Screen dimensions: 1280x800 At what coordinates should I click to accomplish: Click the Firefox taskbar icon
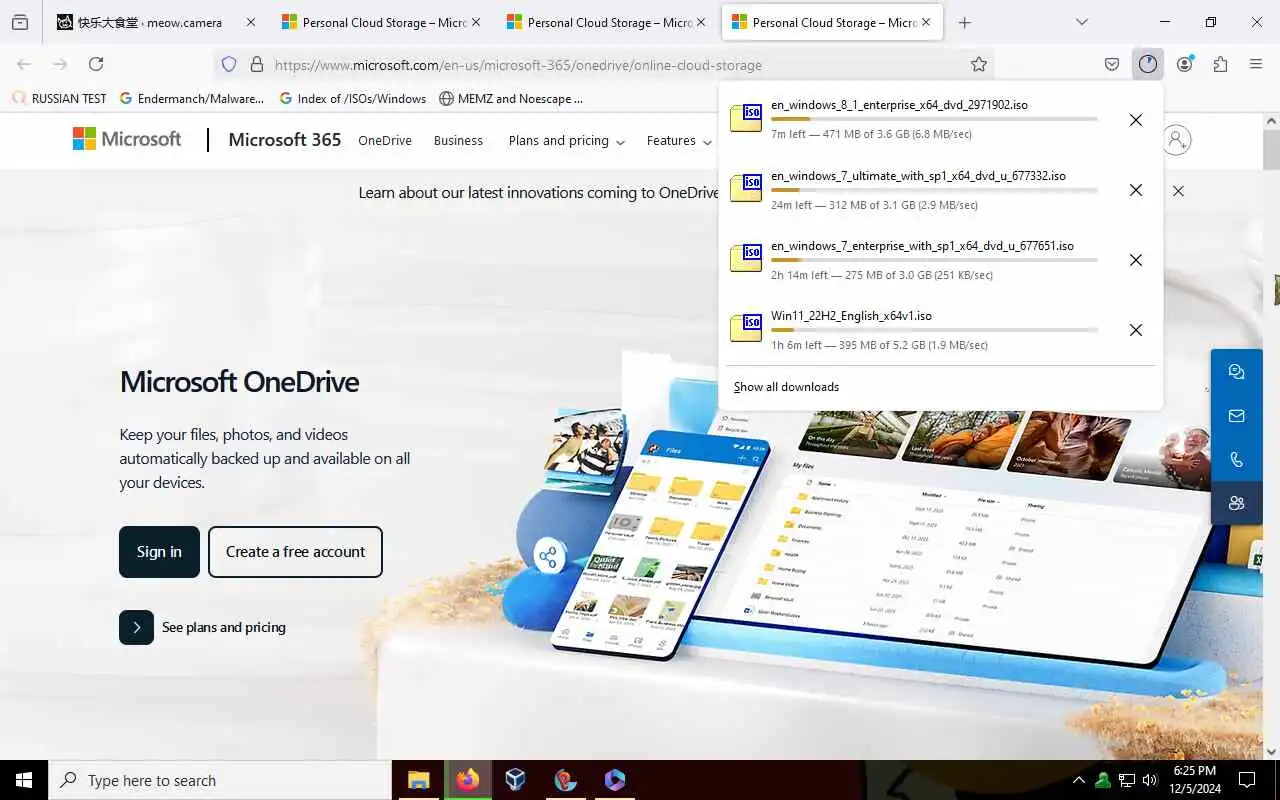coord(467,780)
